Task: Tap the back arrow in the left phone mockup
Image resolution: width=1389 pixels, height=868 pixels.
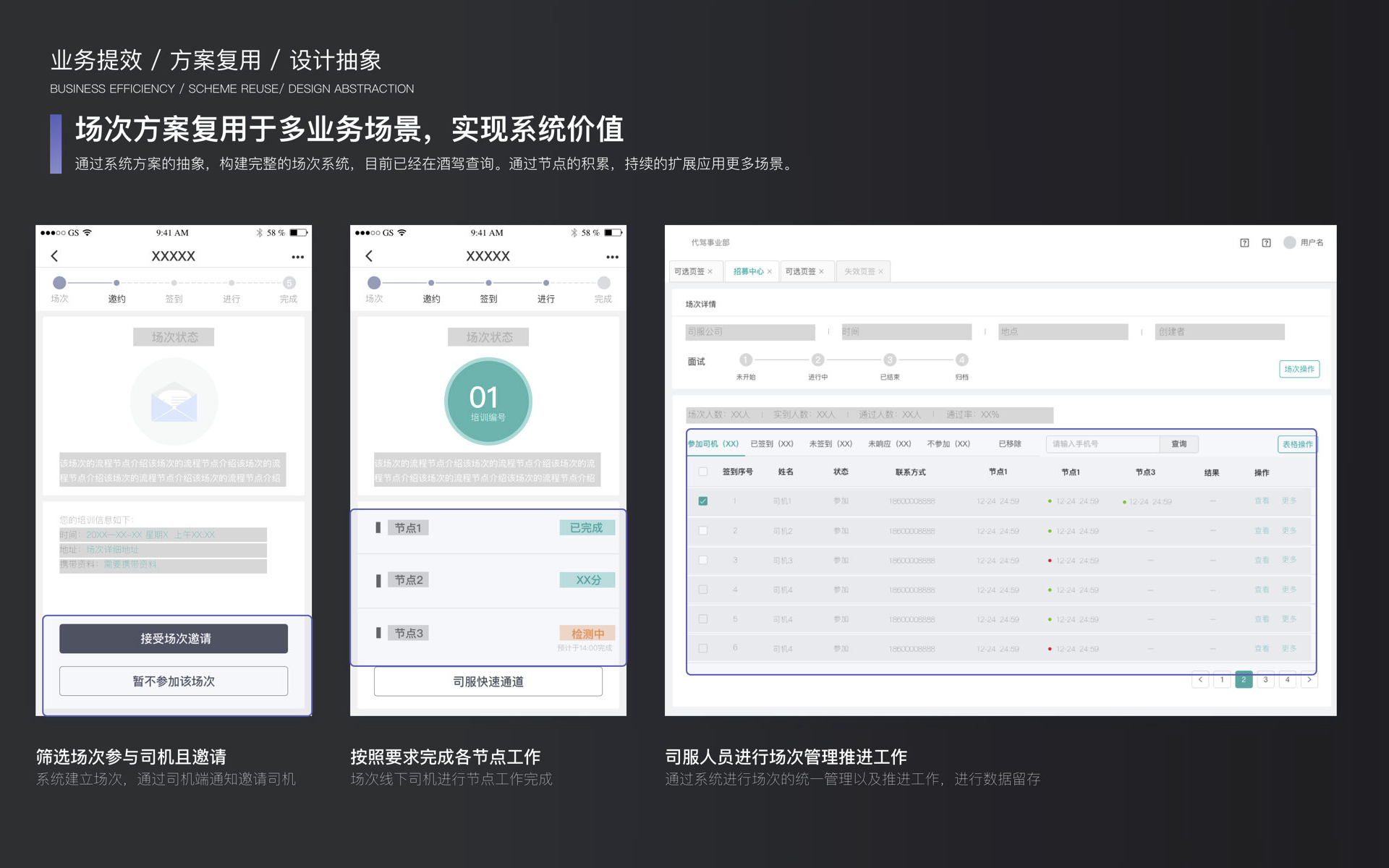Action: click(54, 256)
